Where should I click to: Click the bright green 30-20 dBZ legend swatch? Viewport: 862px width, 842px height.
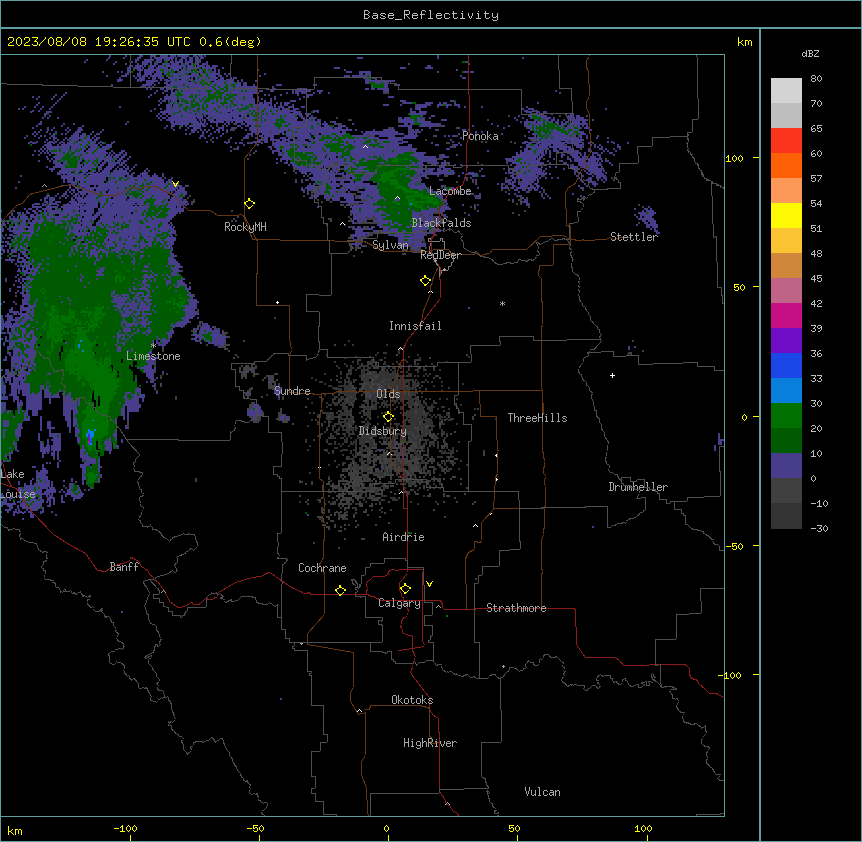(786, 416)
